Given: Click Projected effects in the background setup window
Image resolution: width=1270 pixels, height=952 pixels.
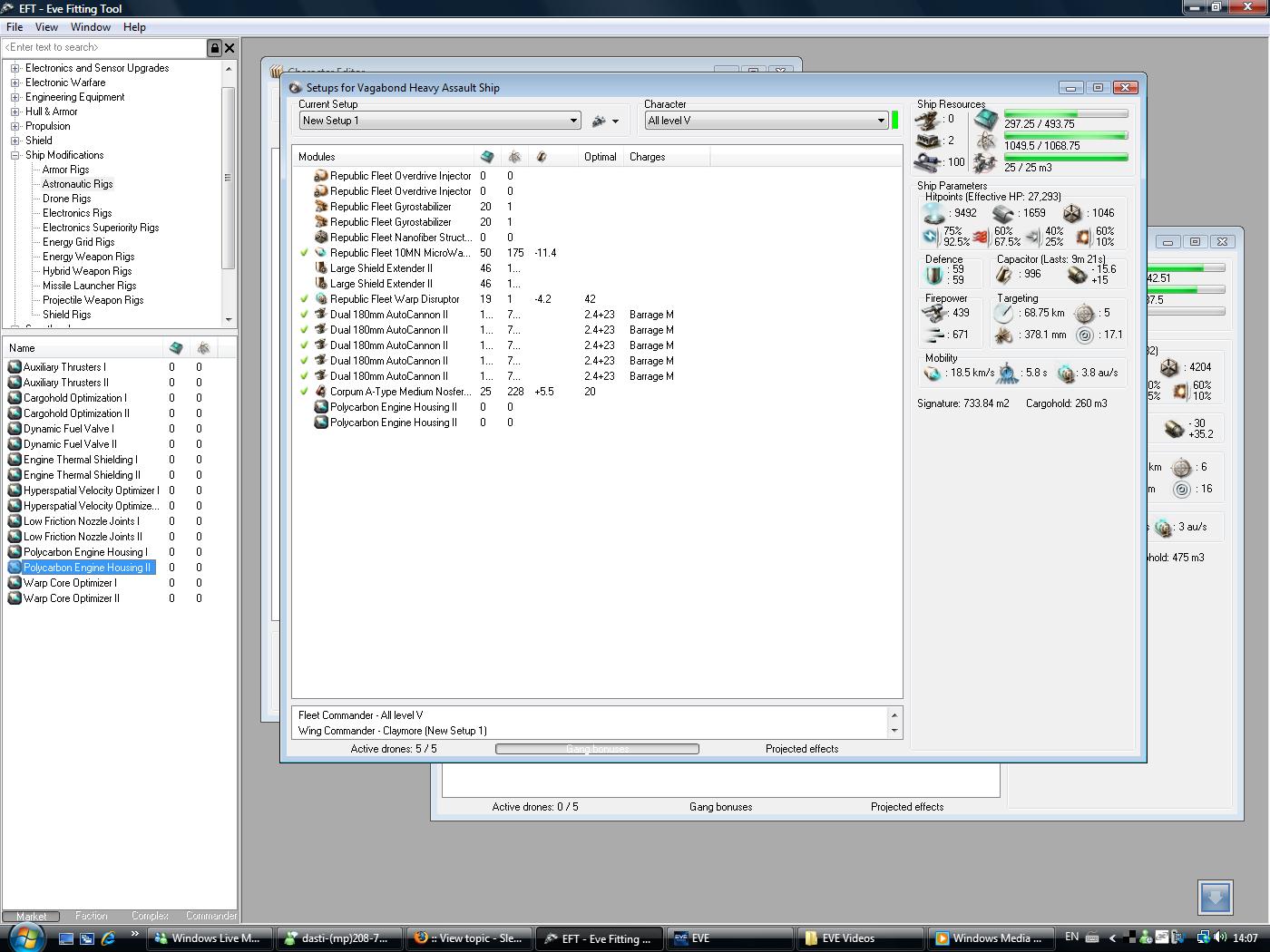Looking at the screenshot, I should click(x=907, y=807).
